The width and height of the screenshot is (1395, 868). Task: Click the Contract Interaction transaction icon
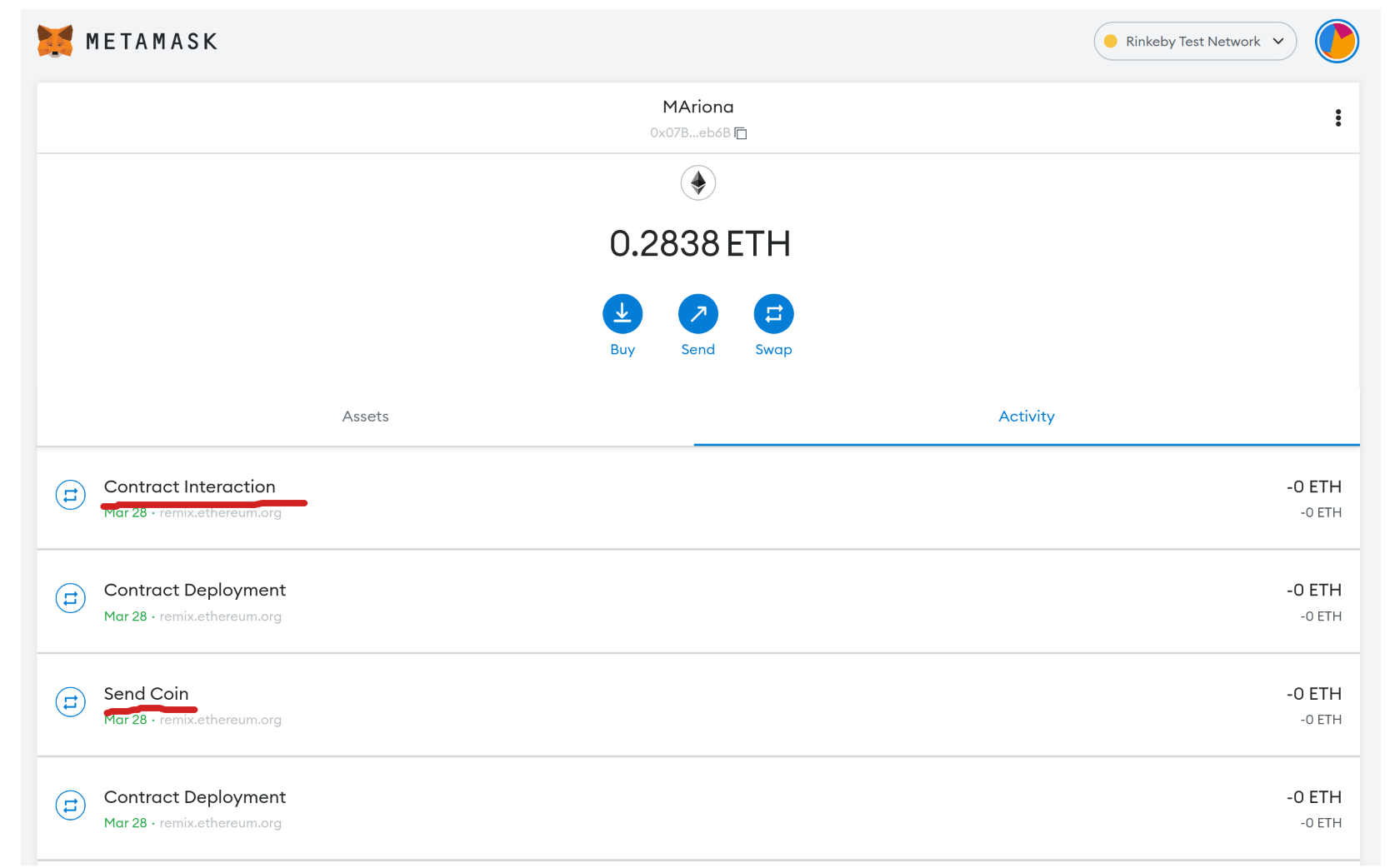click(71, 494)
